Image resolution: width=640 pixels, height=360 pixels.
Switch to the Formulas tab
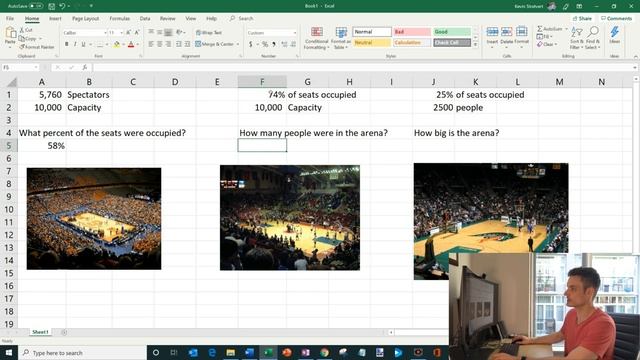(120, 18)
